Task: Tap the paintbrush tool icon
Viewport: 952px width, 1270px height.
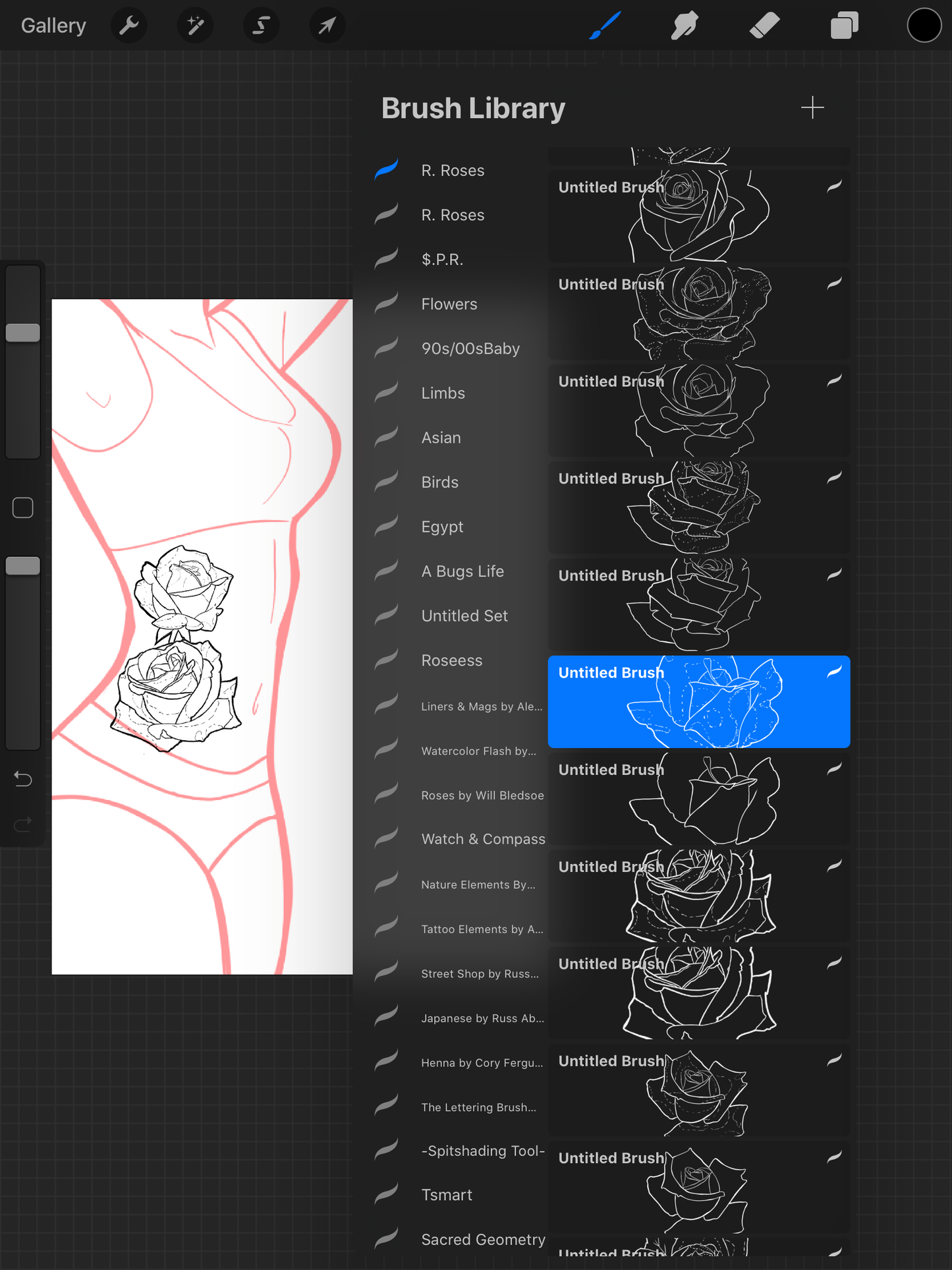Action: (605, 26)
